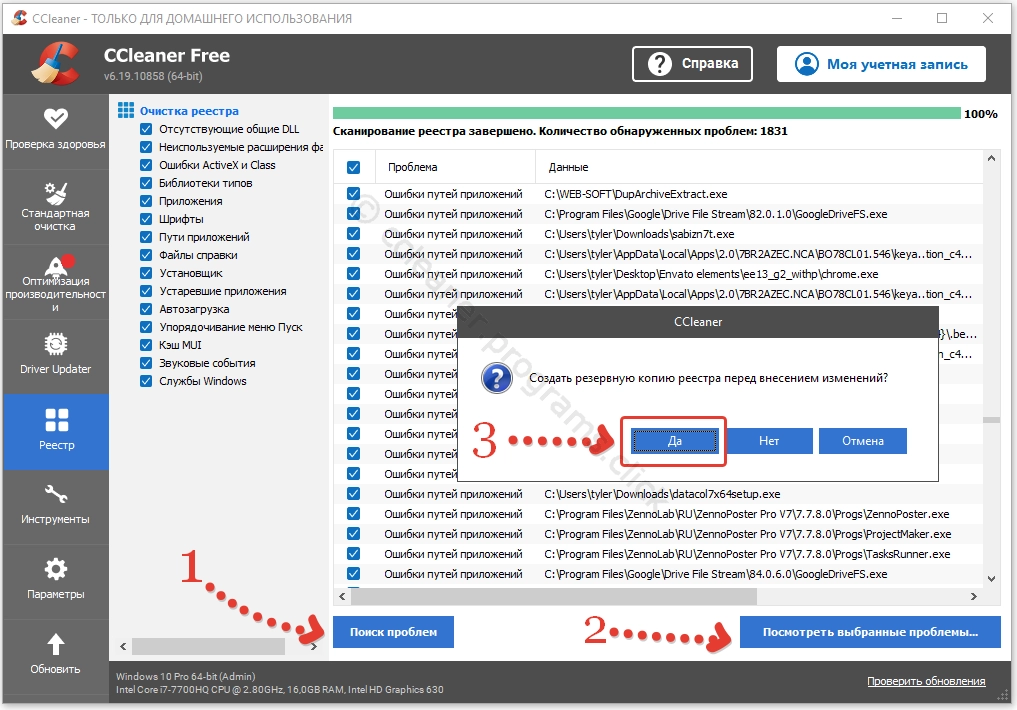1017x710 pixels.
Task: Open 'Посмотреть выбранные проблемы...' button
Action: 869,632
